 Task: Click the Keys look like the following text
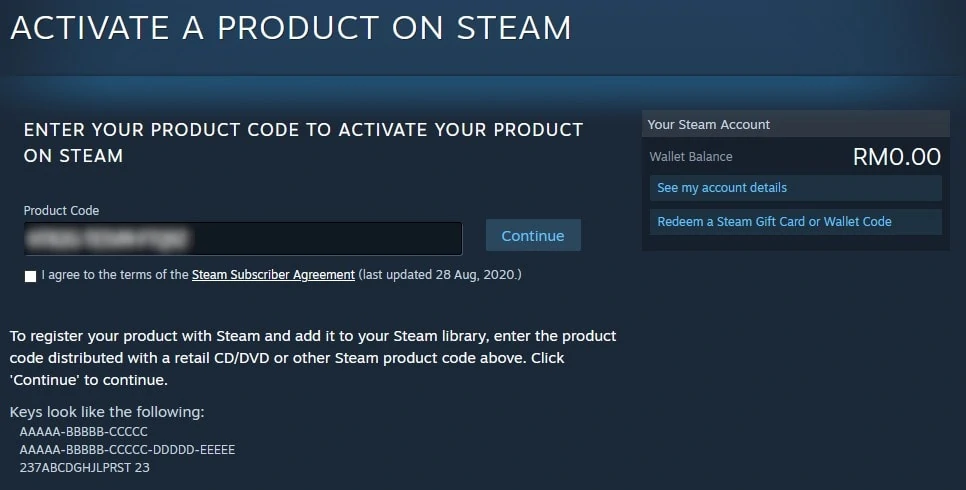107,412
